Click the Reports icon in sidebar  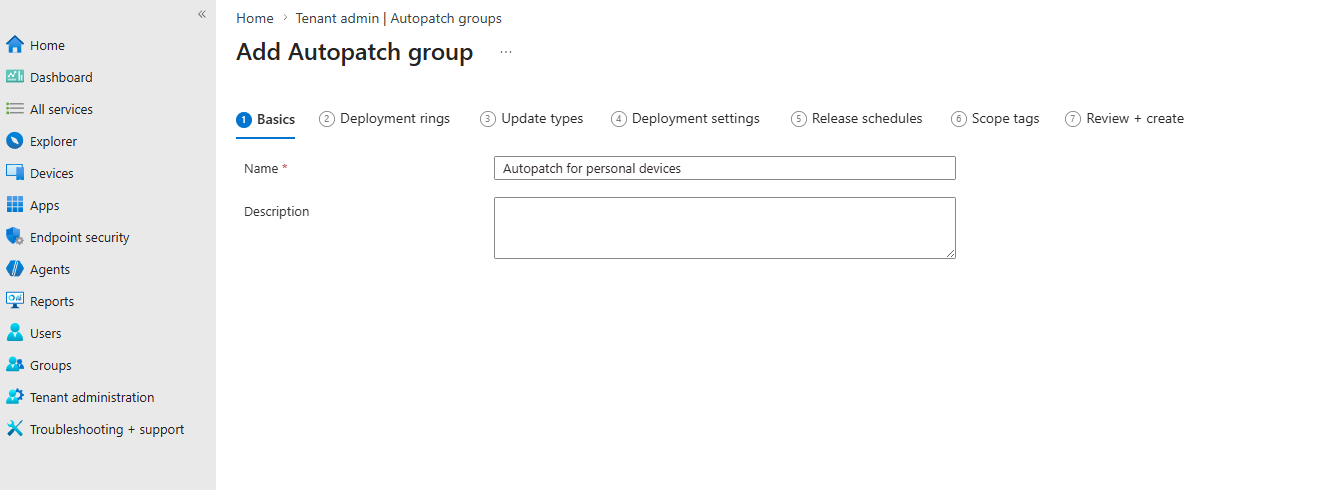click(x=15, y=301)
